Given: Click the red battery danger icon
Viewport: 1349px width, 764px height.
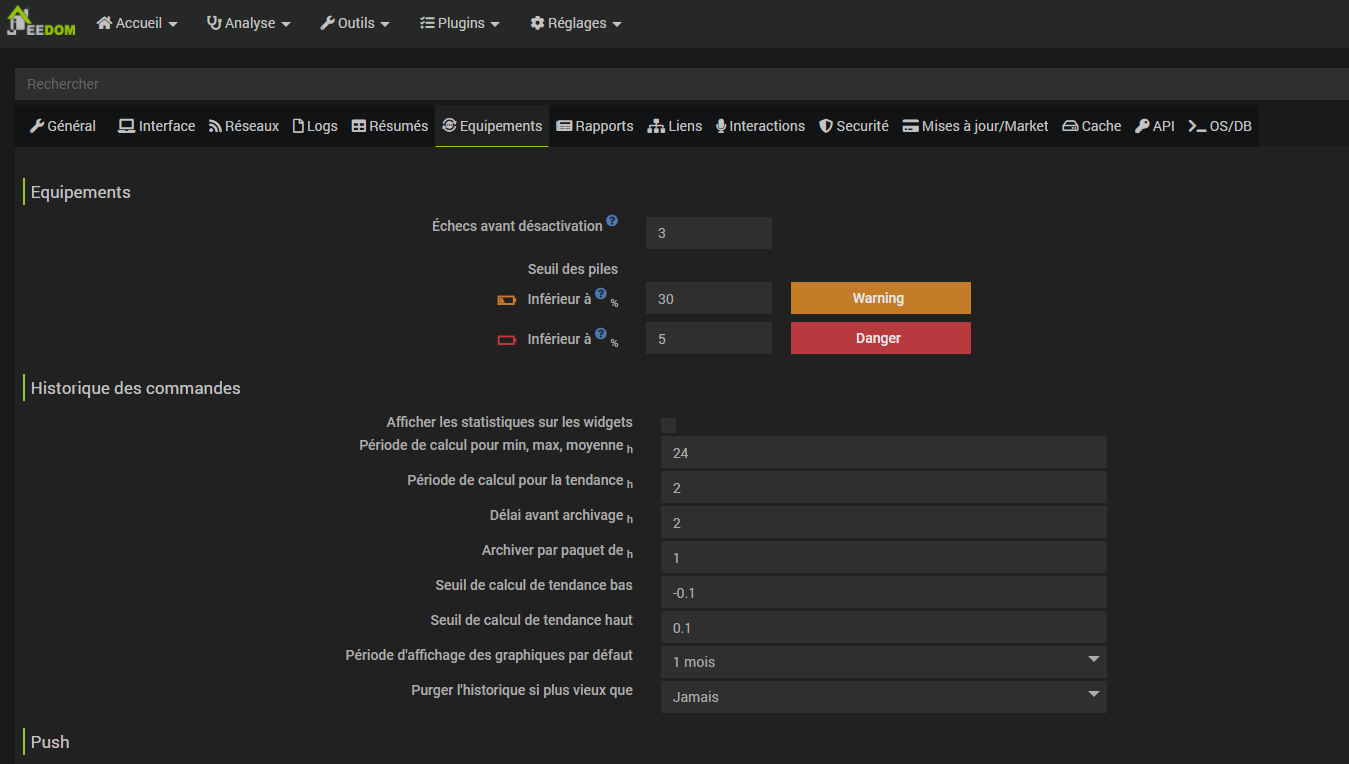Looking at the screenshot, I should click(507, 340).
